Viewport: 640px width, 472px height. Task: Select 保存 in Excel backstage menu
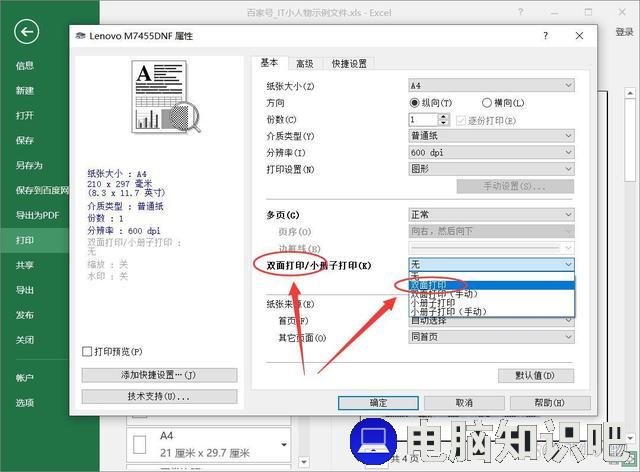tap(25, 140)
